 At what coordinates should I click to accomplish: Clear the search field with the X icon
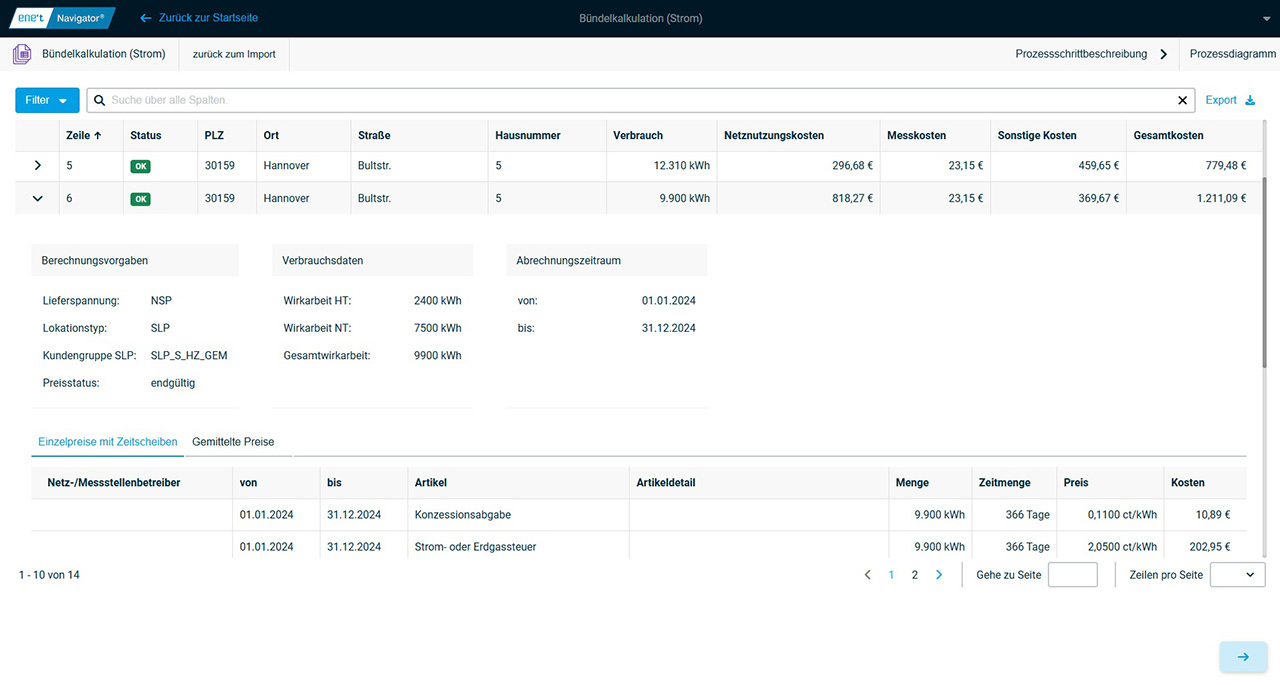(x=1183, y=100)
